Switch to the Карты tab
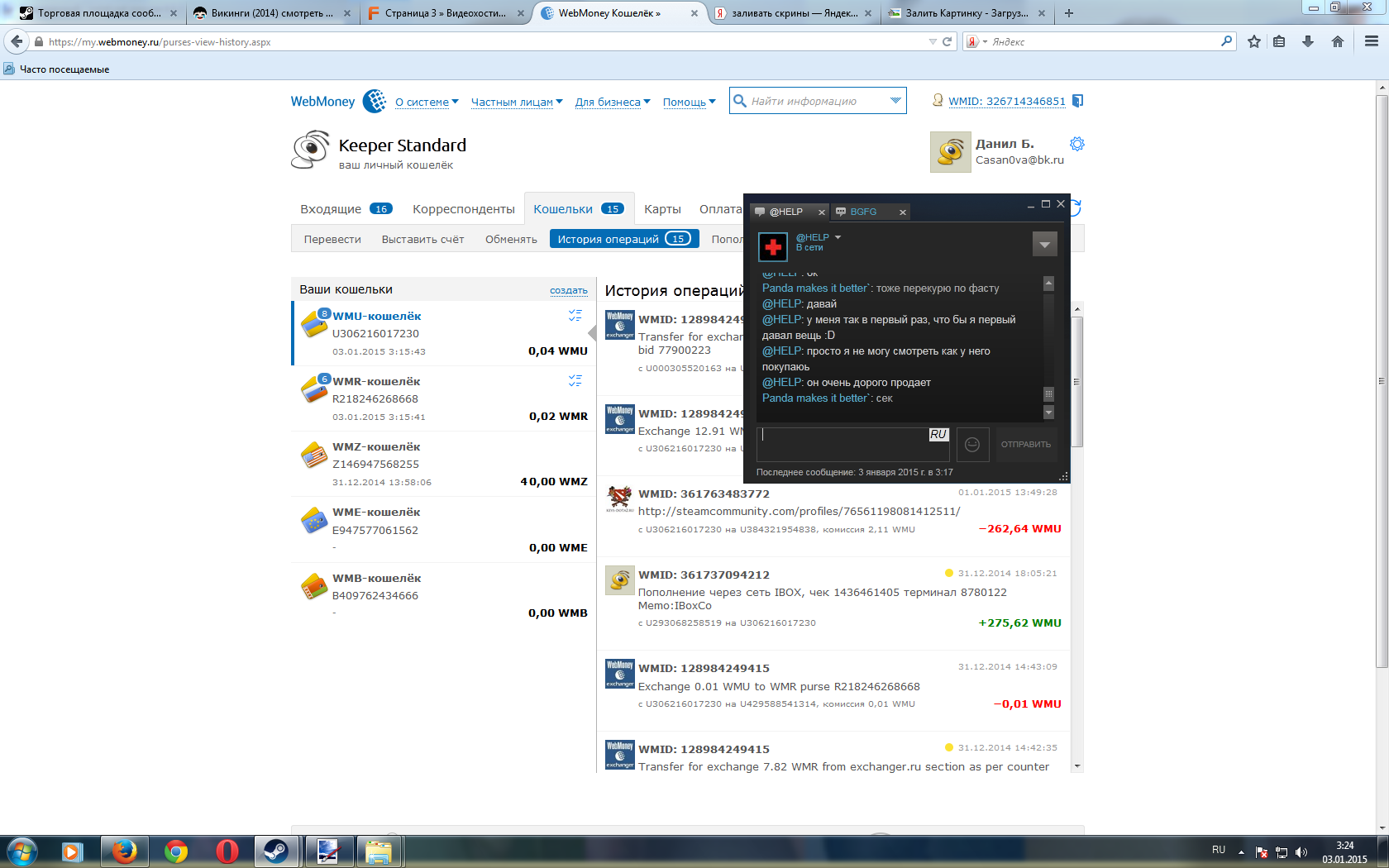The image size is (1389, 868). tap(662, 209)
